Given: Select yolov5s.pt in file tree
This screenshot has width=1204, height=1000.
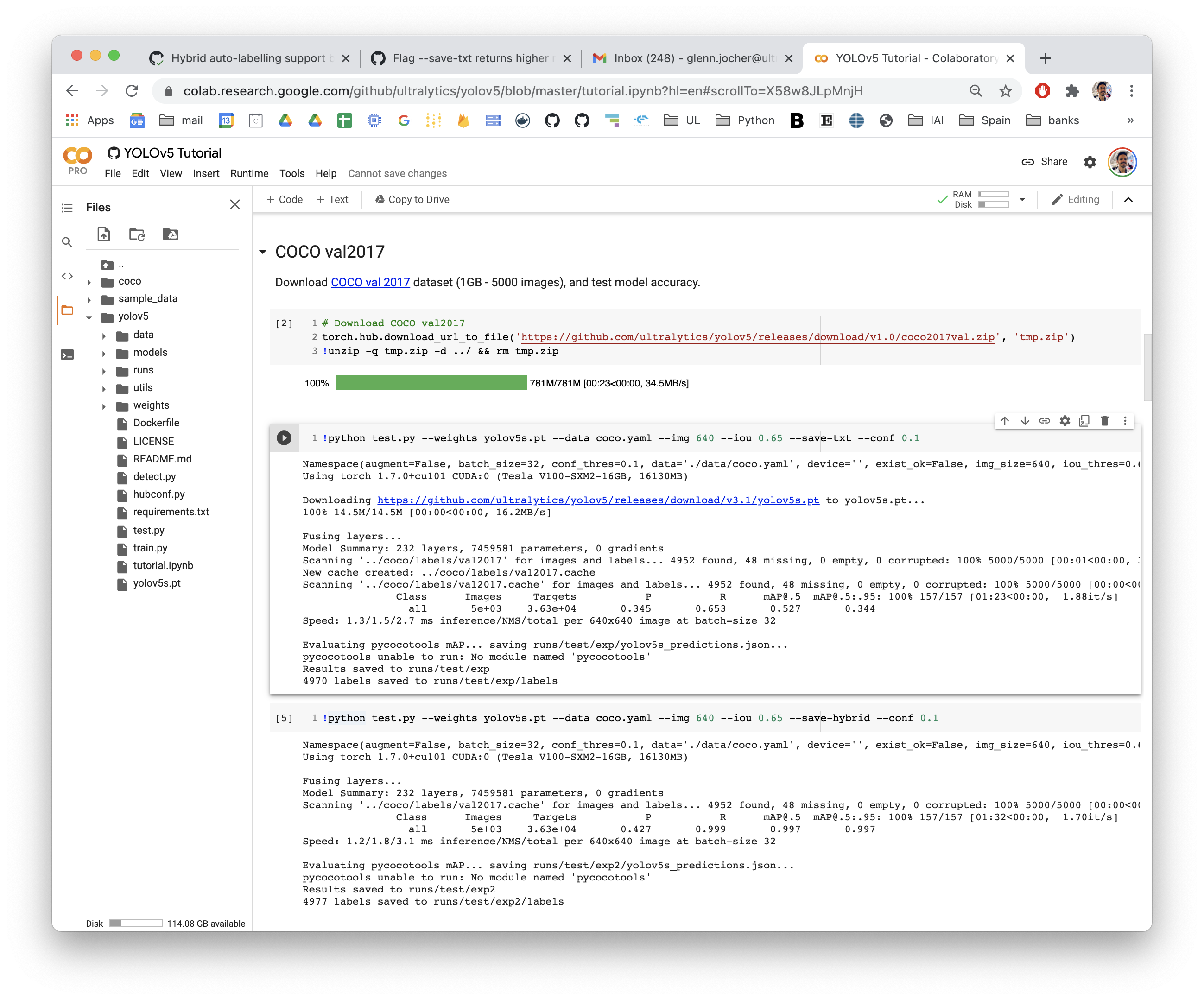Looking at the screenshot, I should point(157,584).
